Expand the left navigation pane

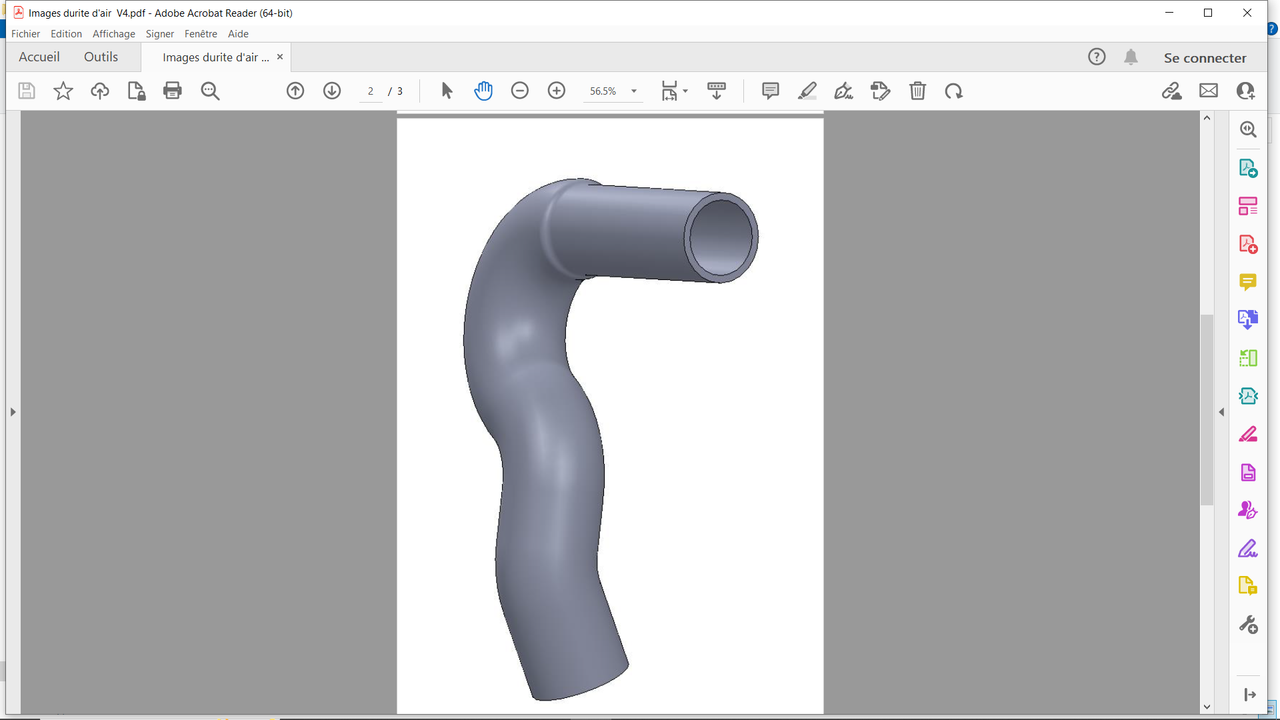click(12, 412)
